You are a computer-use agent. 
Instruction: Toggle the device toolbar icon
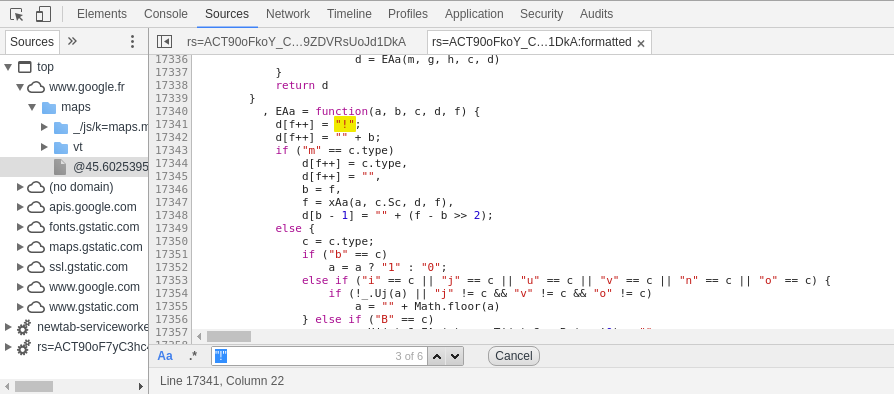pos(43,14)
